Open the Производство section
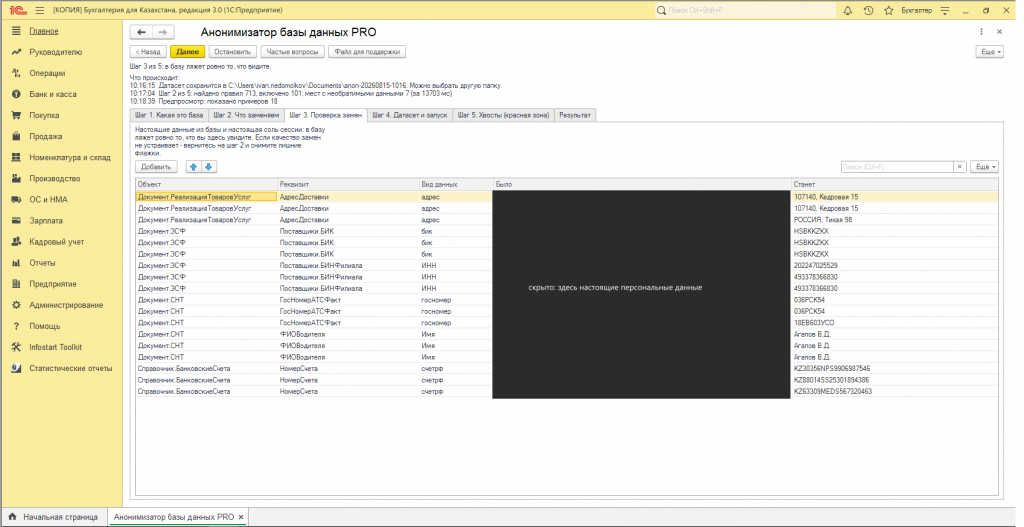This screenshot has height=527, width=1024. click(55, 178)
